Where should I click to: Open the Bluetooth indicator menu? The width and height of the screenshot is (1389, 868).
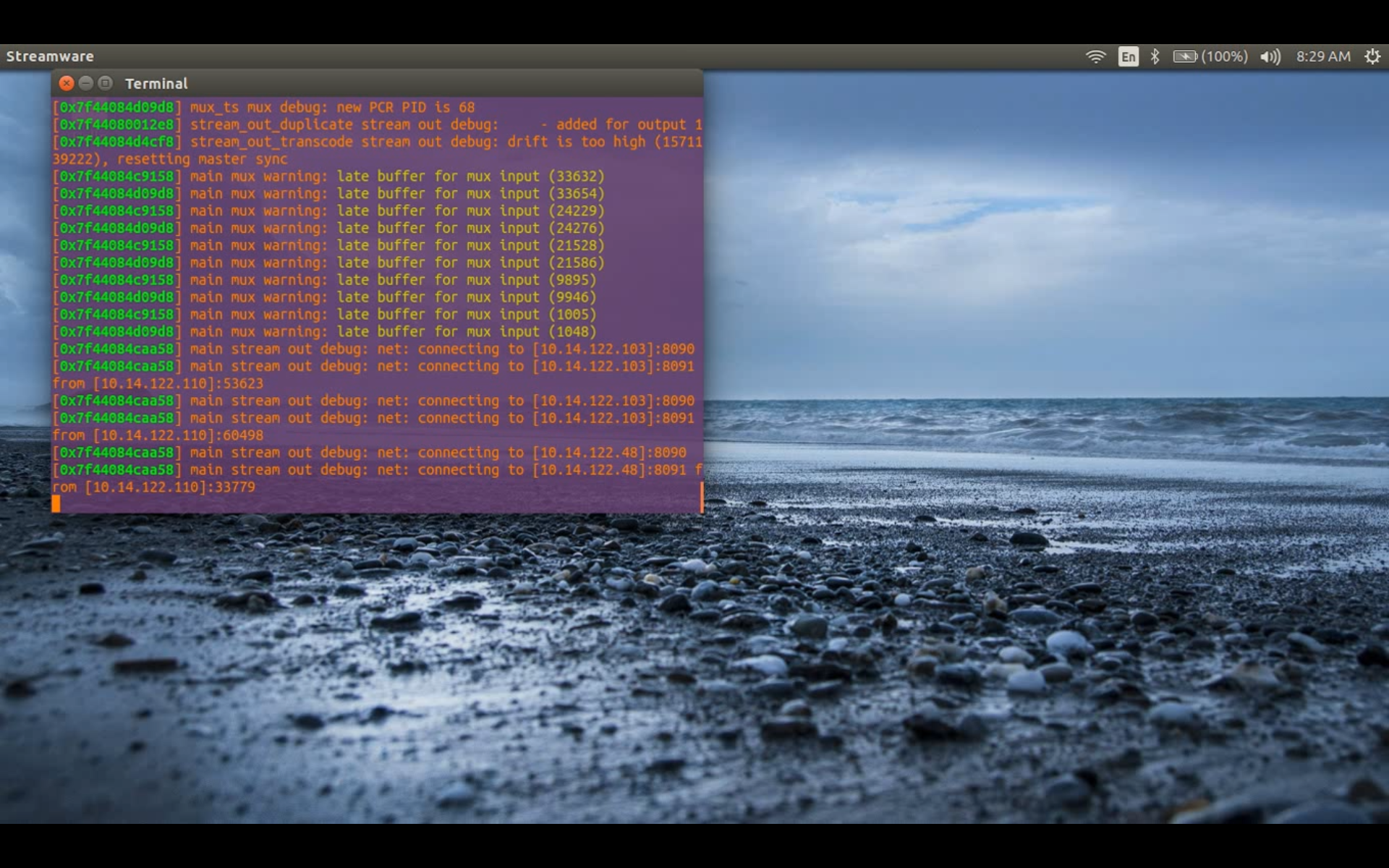tap(1155, 56)
